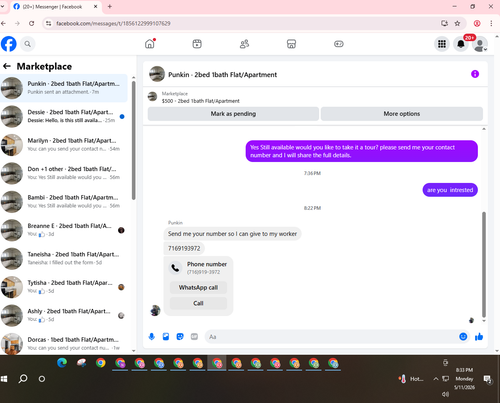Open Marilyn conversation
Viewport: 500px width, 403px height.
(64, 145)
